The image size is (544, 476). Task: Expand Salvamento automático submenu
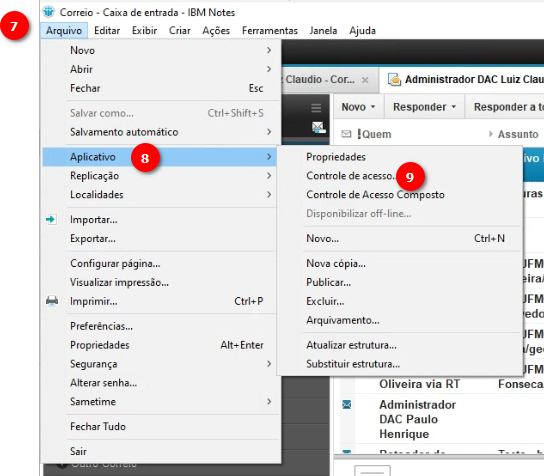coord(160,132)
